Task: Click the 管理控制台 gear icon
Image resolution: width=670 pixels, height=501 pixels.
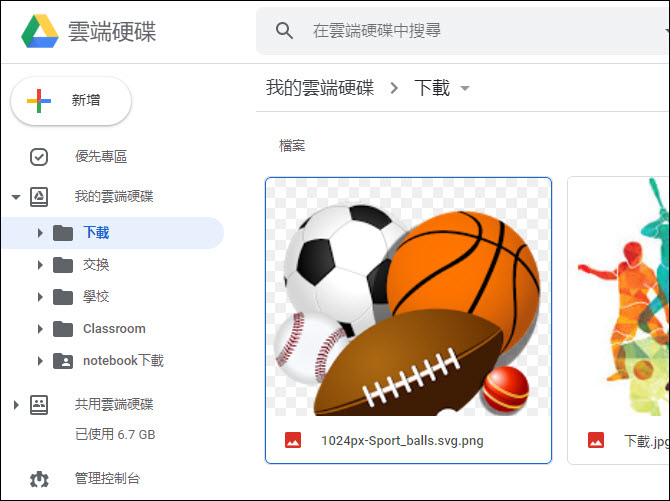Action: tap(39, 479)
